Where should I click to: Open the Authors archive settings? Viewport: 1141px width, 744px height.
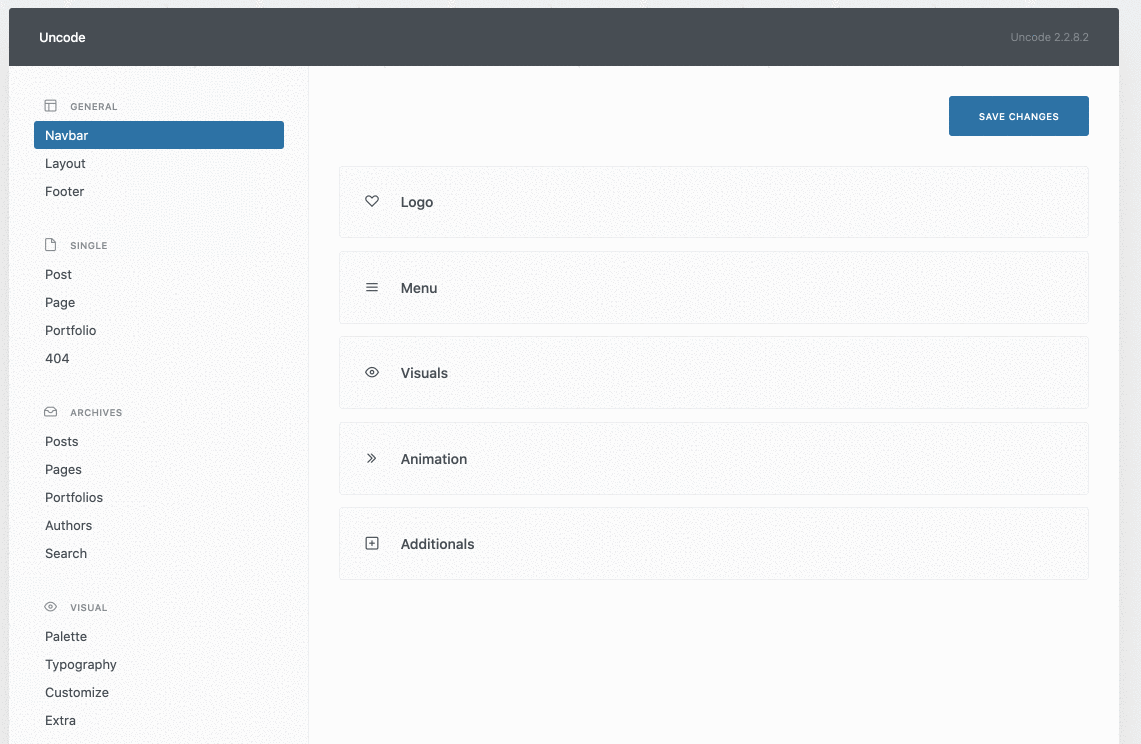click(x=68, y=525)
